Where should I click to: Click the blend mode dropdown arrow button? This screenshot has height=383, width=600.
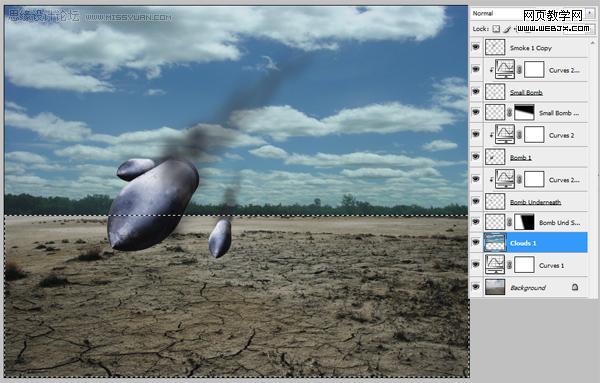[x=590, y=13]
